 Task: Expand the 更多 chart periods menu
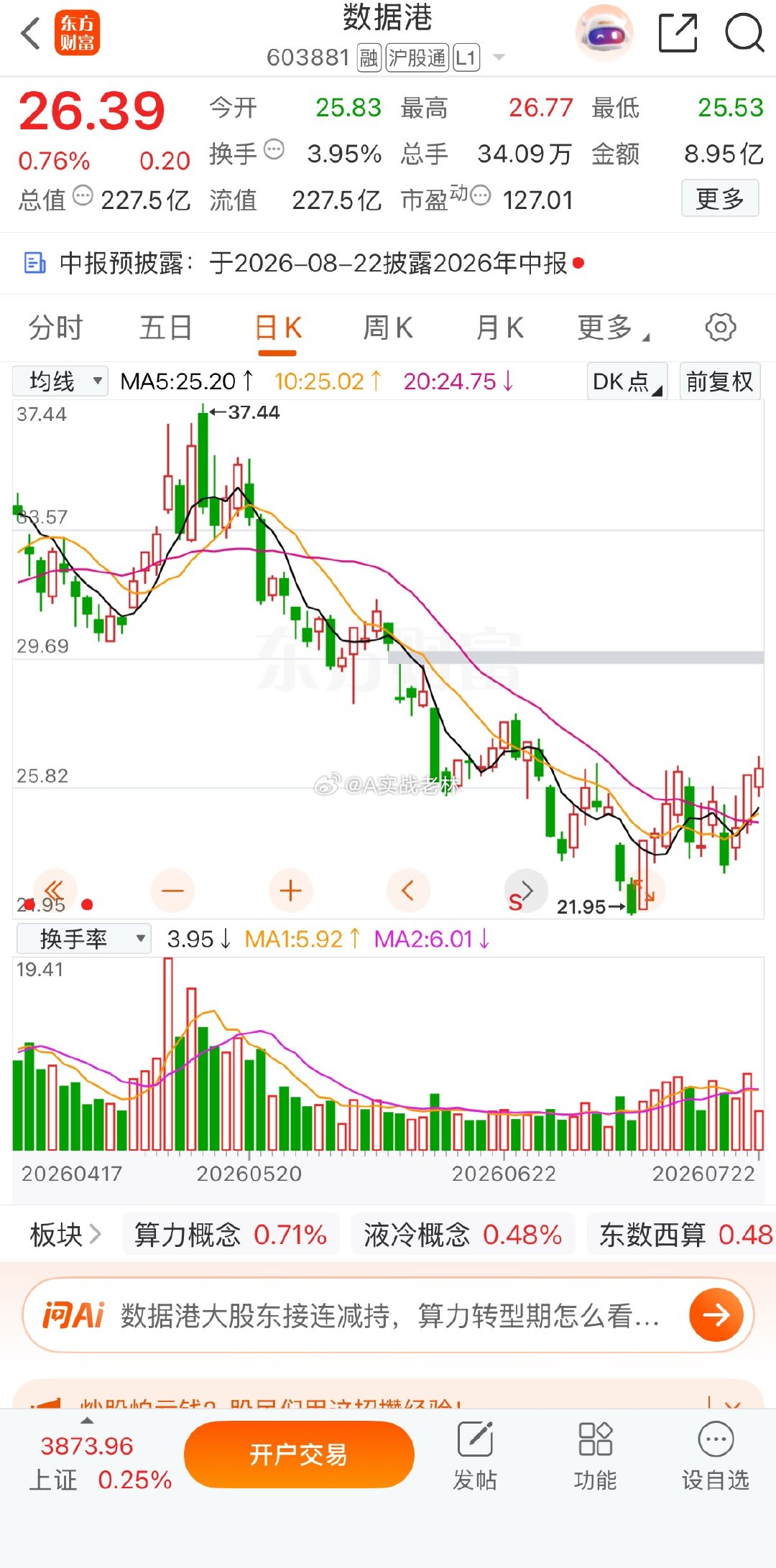612,328
